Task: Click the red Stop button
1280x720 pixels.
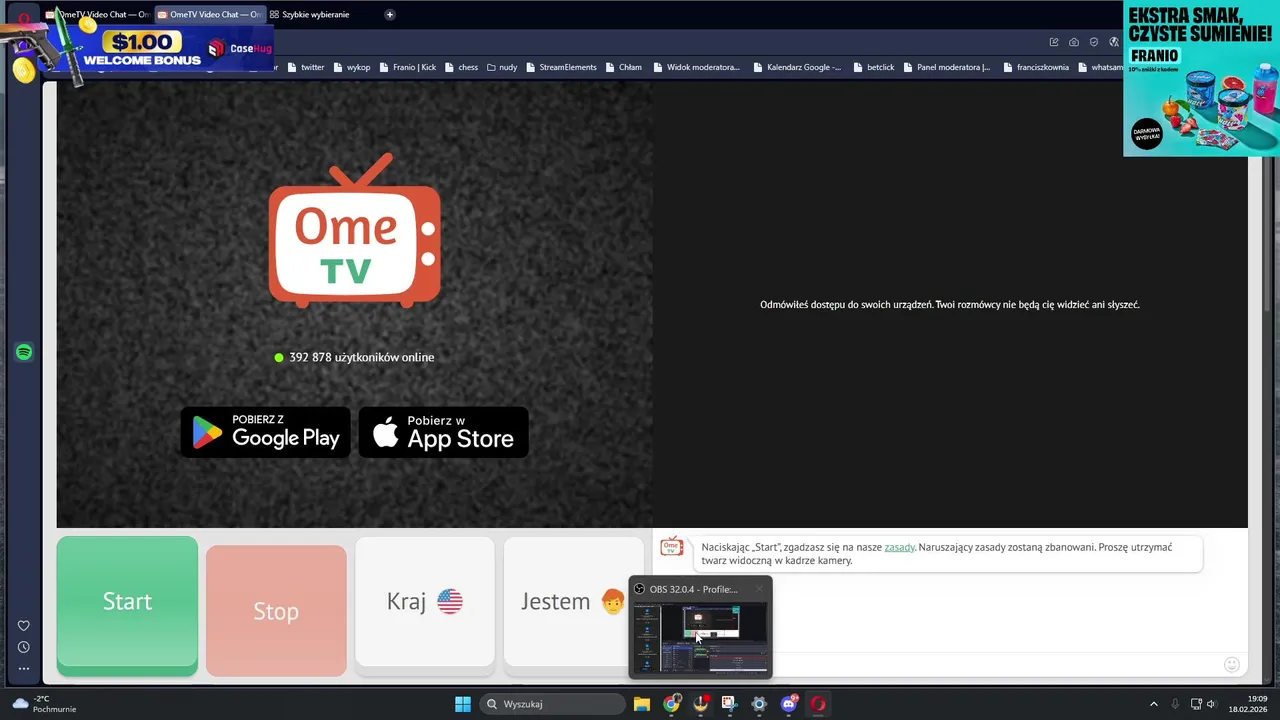Action: (276, 610)
